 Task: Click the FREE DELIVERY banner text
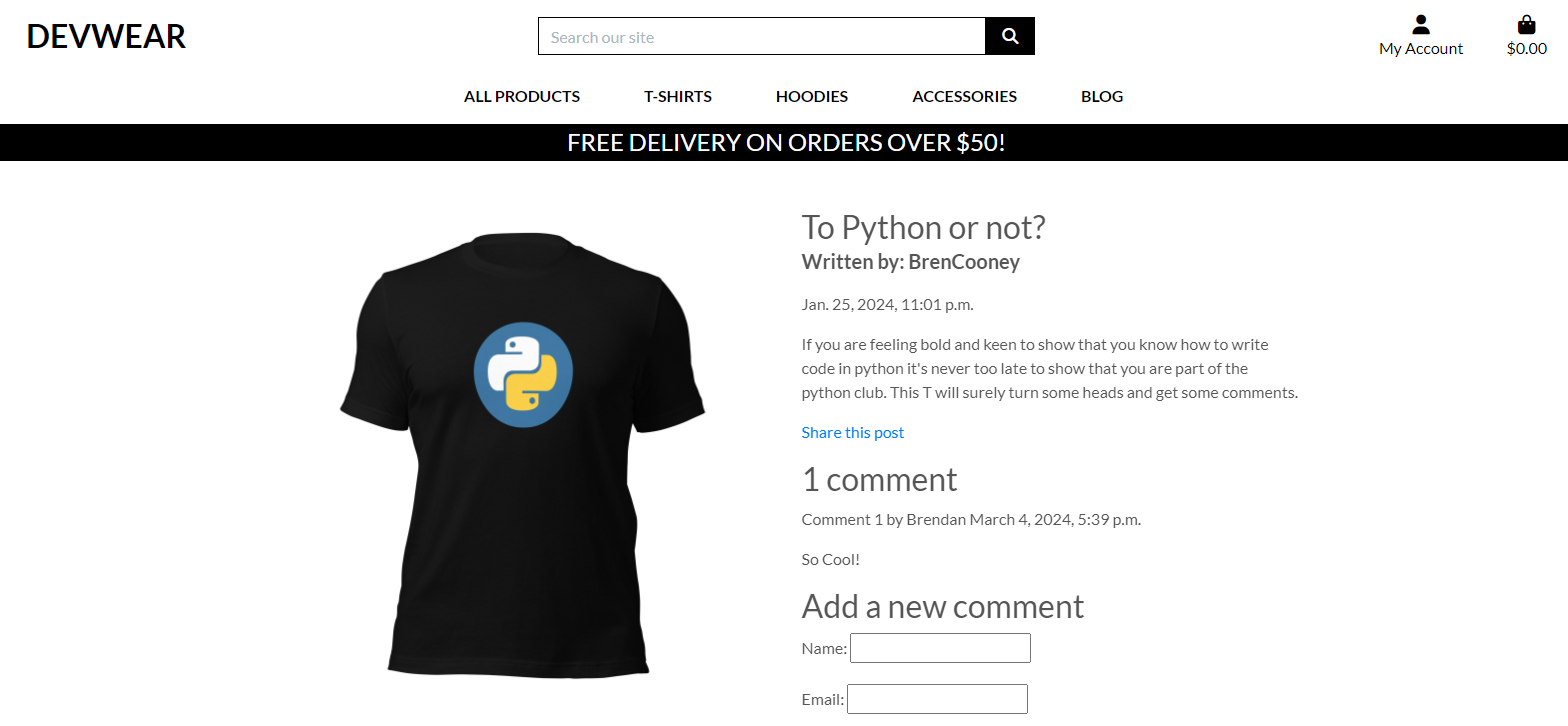tap(786, 142)
